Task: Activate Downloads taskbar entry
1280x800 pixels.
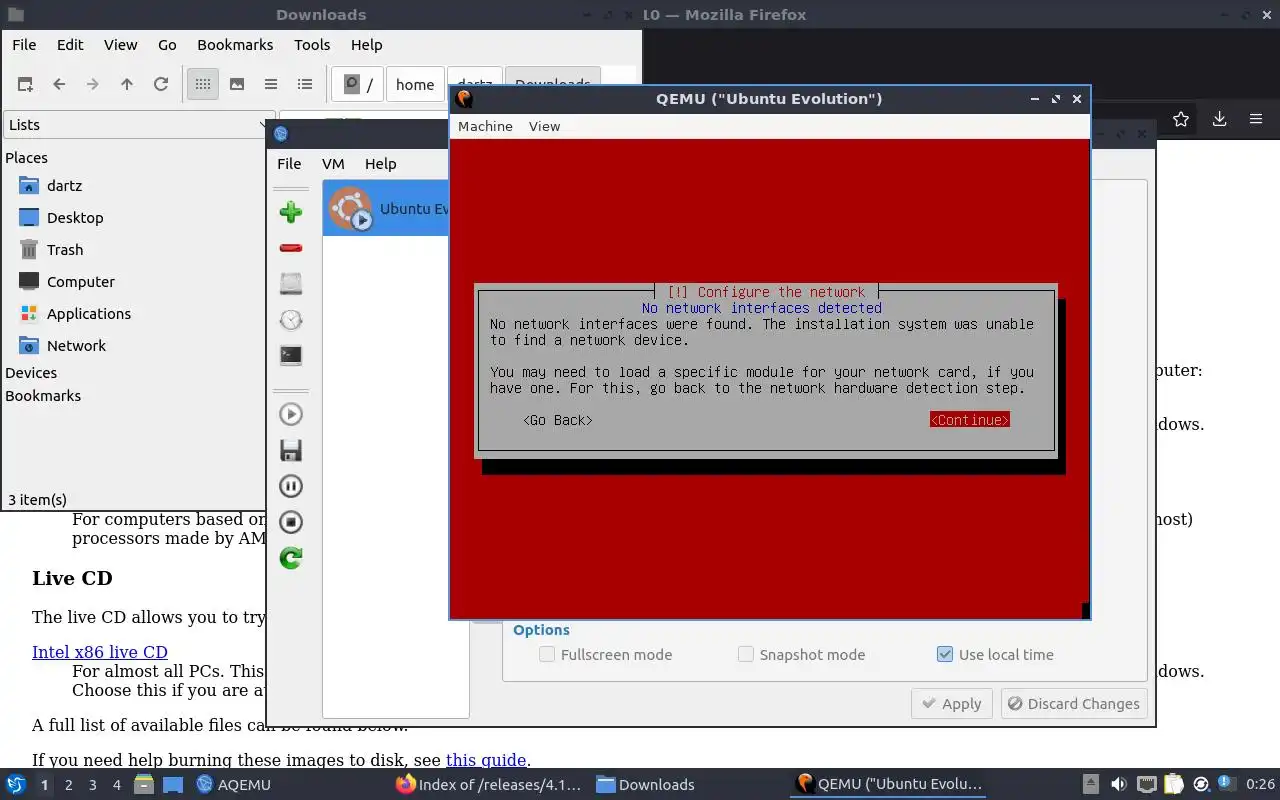Action: [645, 785]
